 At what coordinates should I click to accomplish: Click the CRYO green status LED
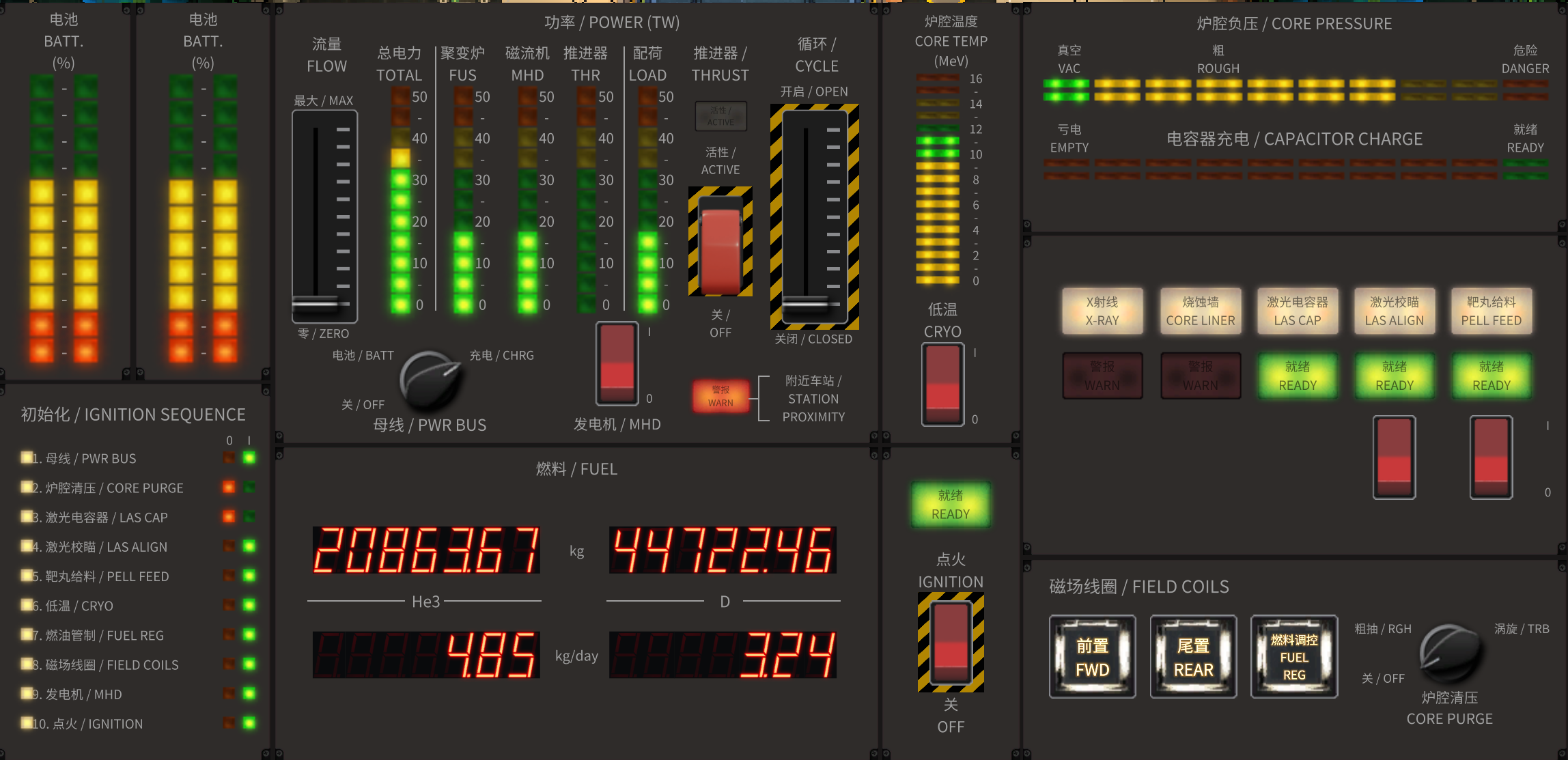coord(249,605)
